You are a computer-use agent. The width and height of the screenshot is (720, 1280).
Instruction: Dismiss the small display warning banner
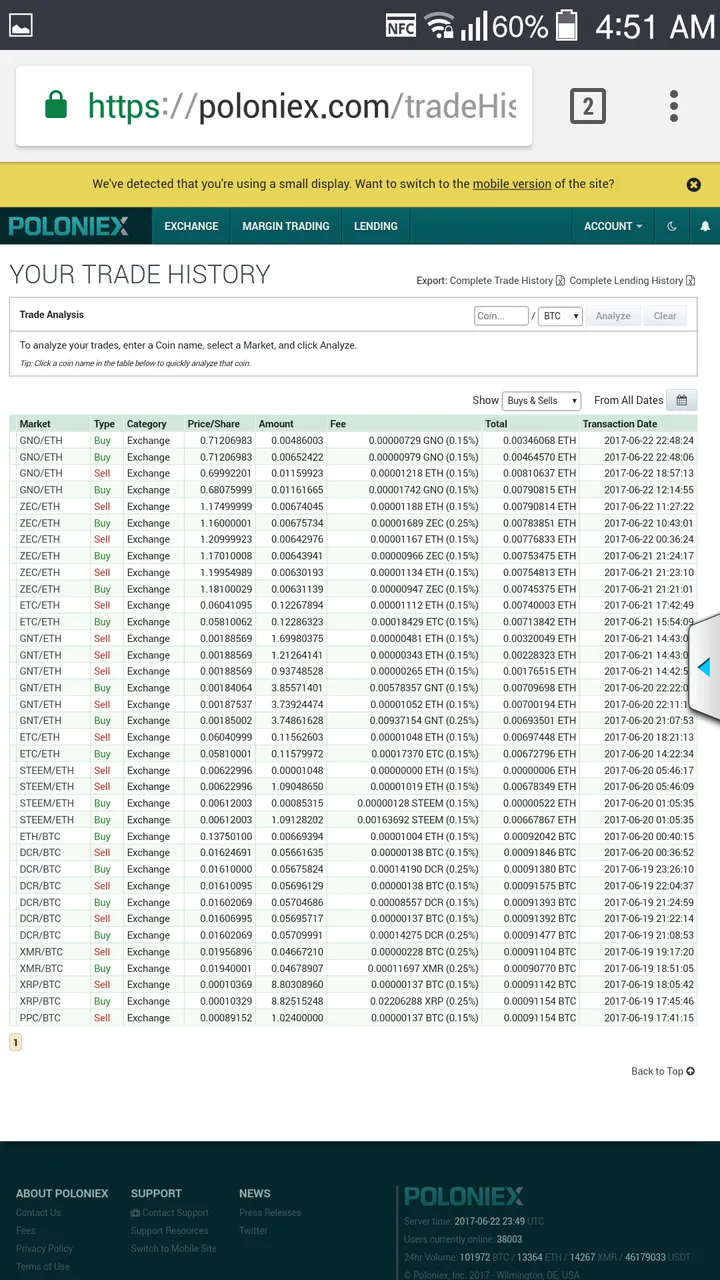694,185
